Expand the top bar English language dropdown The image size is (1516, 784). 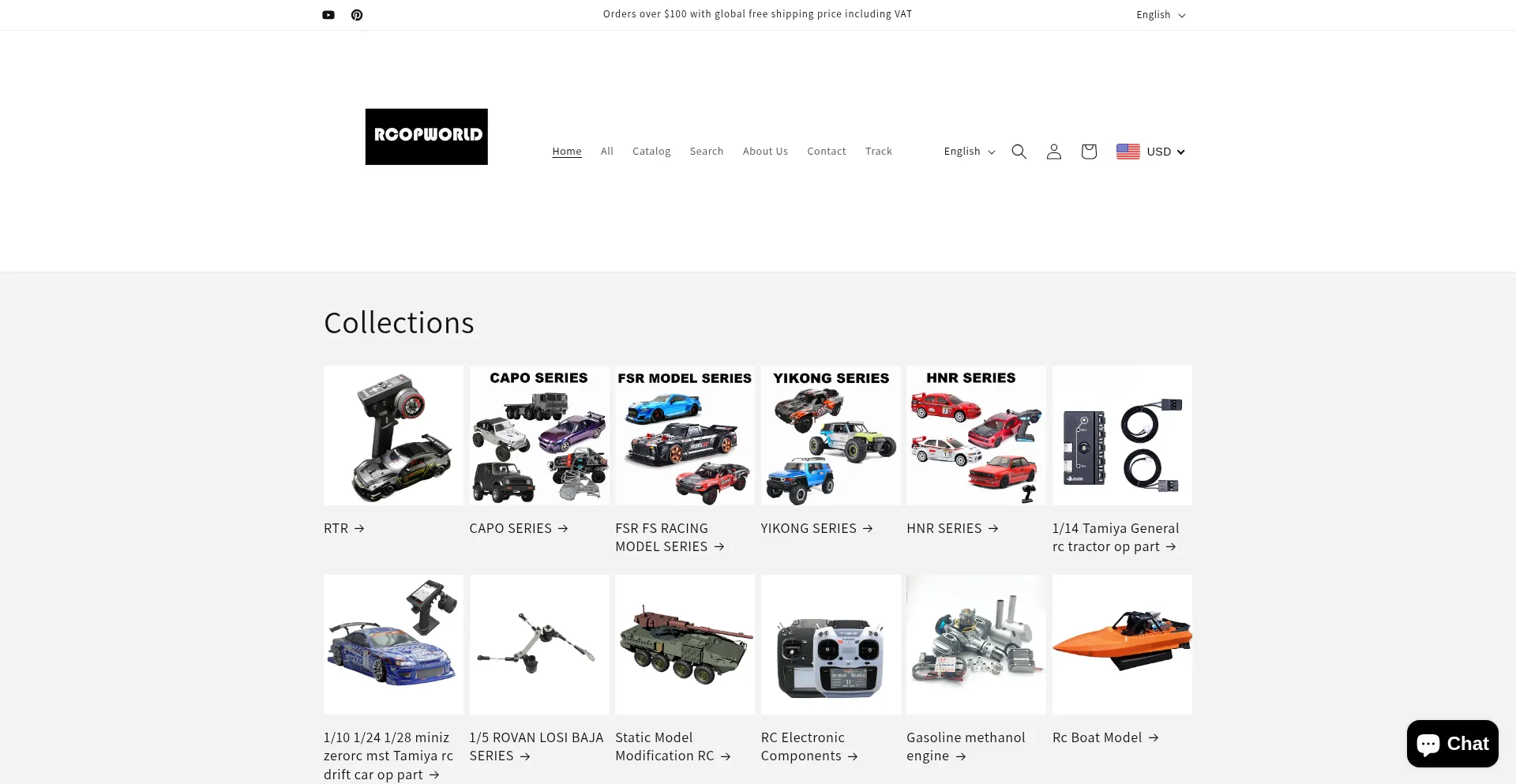point(1161,15)
